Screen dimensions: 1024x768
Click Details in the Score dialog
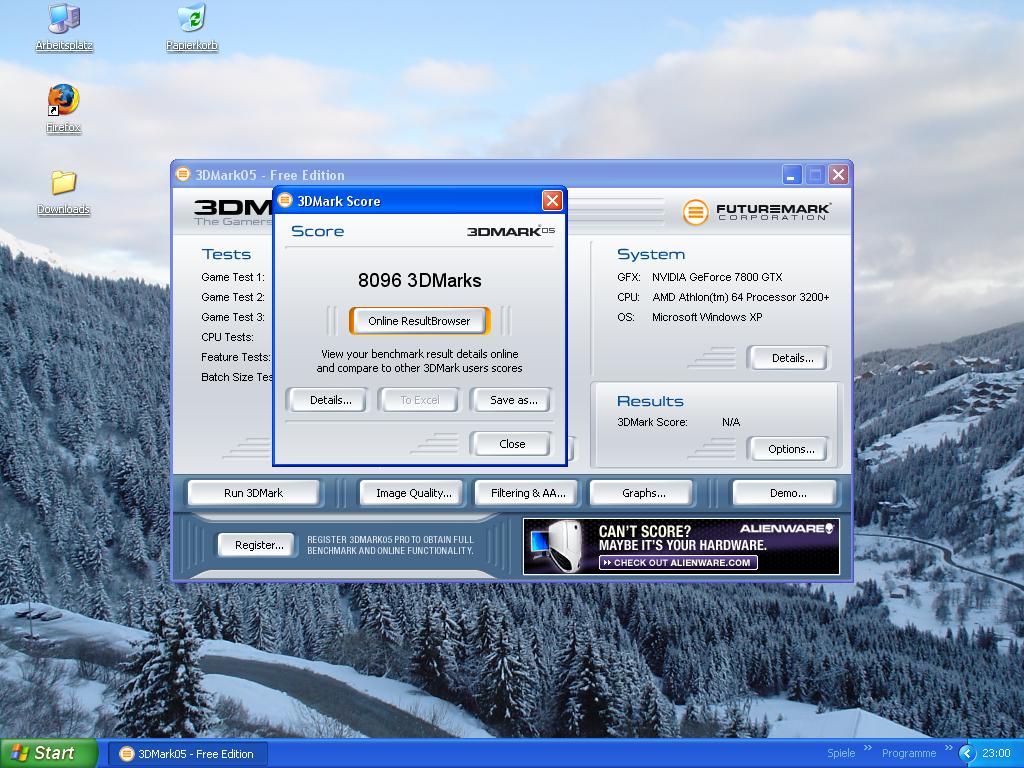pos(330,400)
